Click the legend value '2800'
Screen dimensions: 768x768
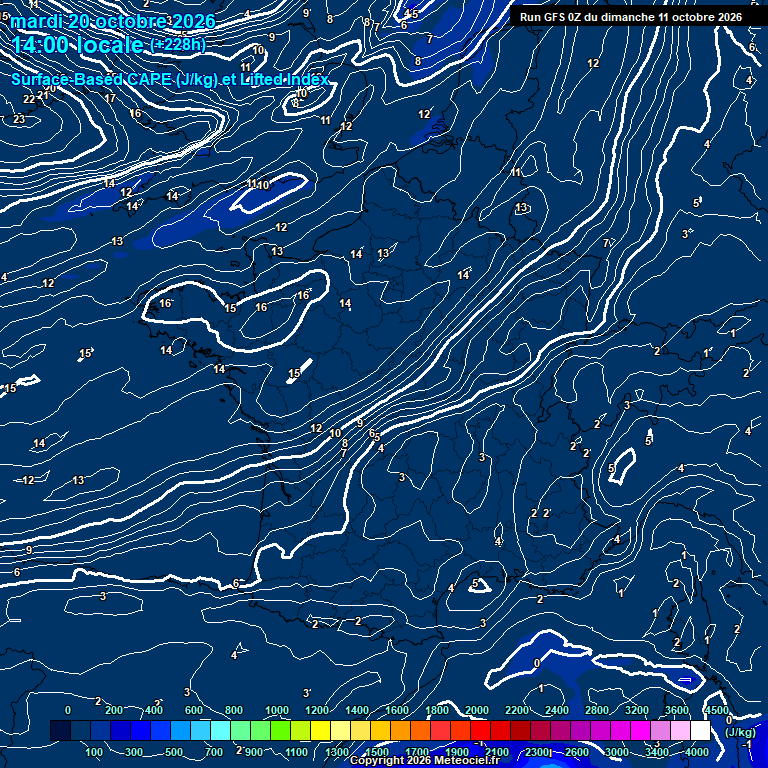pos(597,710)
